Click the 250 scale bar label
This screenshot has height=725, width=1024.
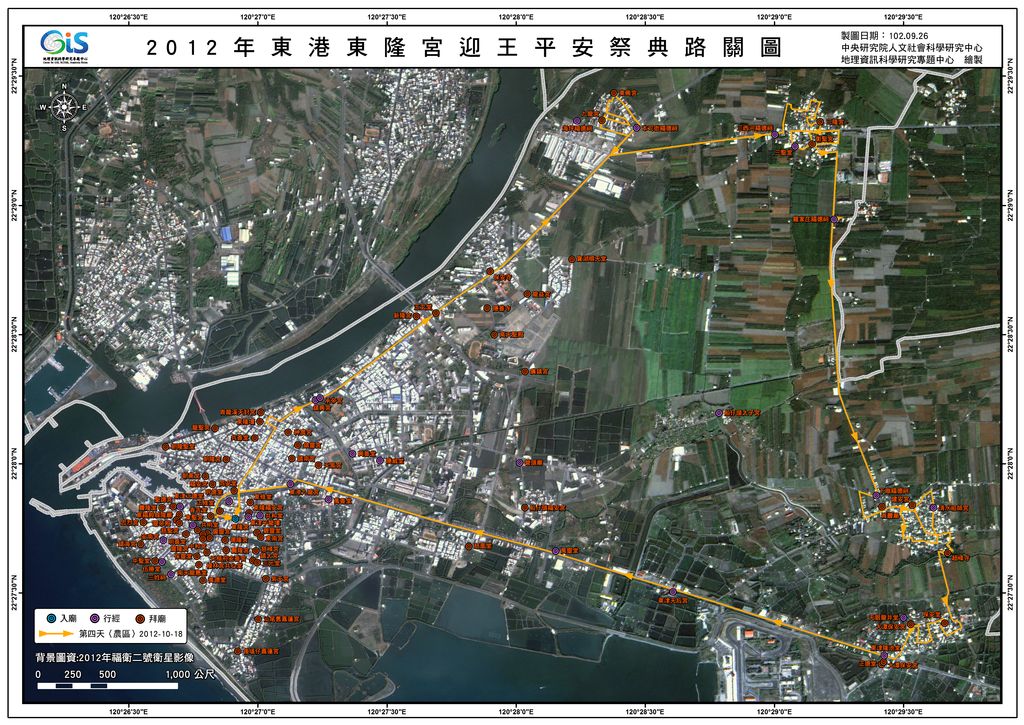[72, 675]
